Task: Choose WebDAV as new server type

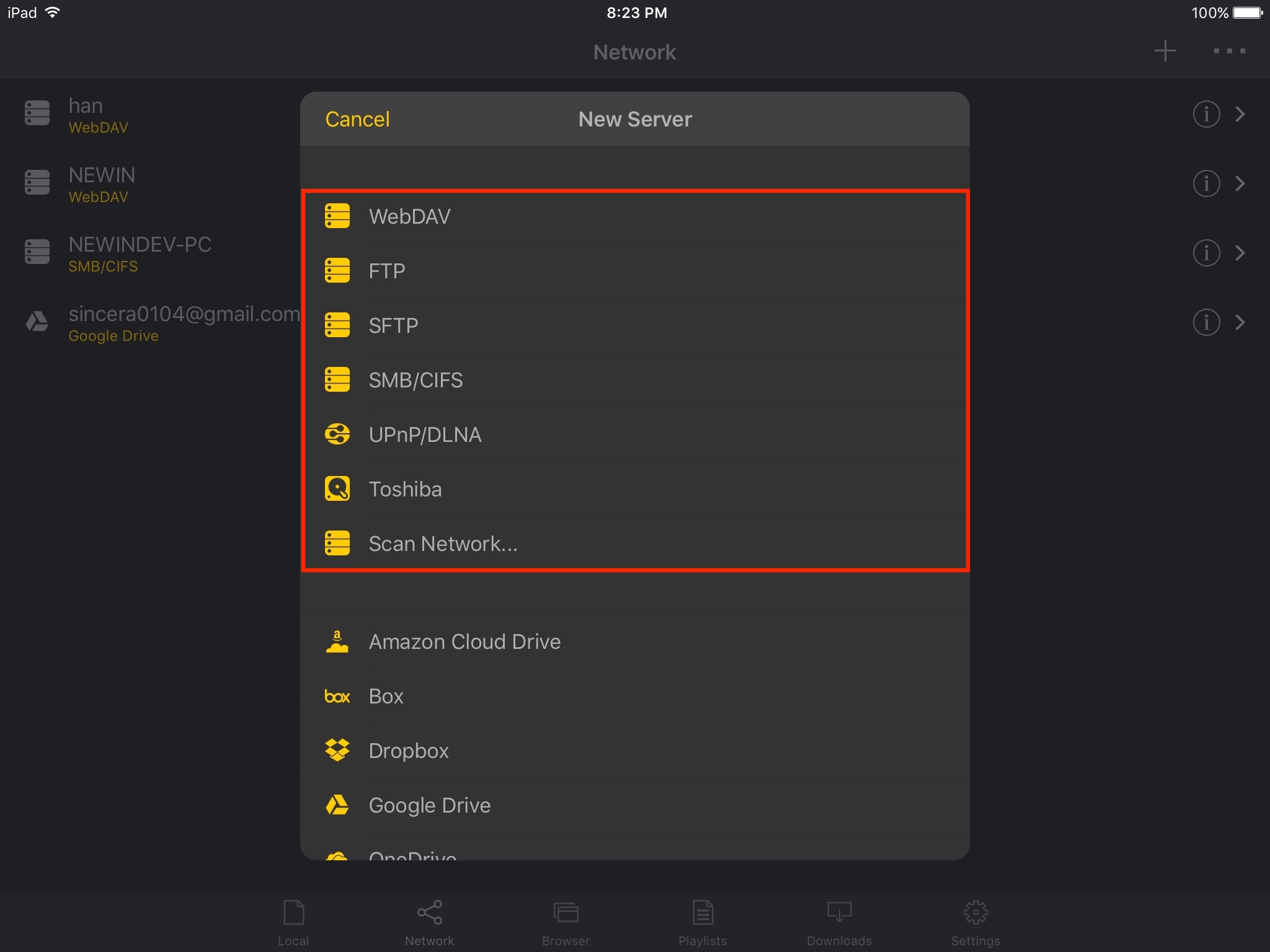Action: click(x=635, y=216)
